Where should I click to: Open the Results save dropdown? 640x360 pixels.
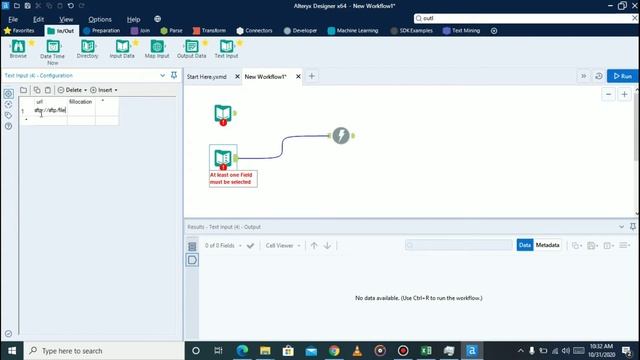point(592,245)
